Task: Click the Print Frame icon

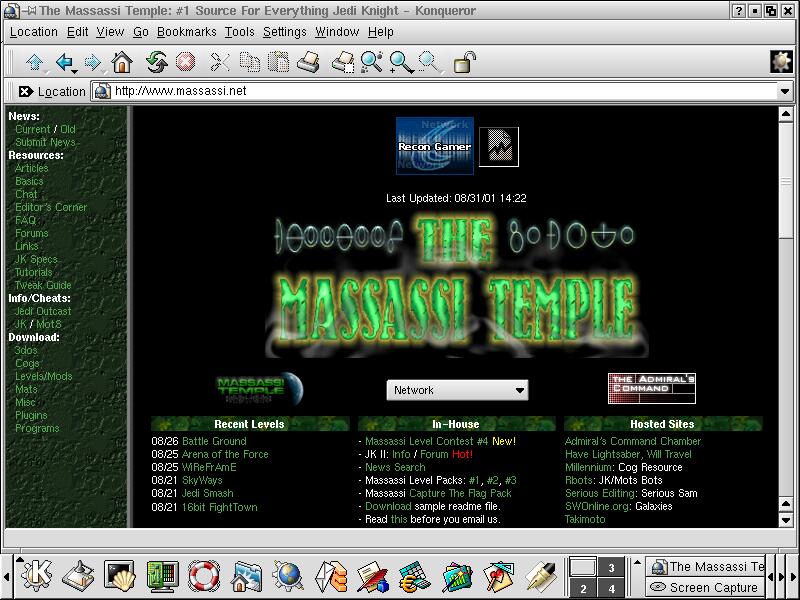Action: tap(343, 62)
